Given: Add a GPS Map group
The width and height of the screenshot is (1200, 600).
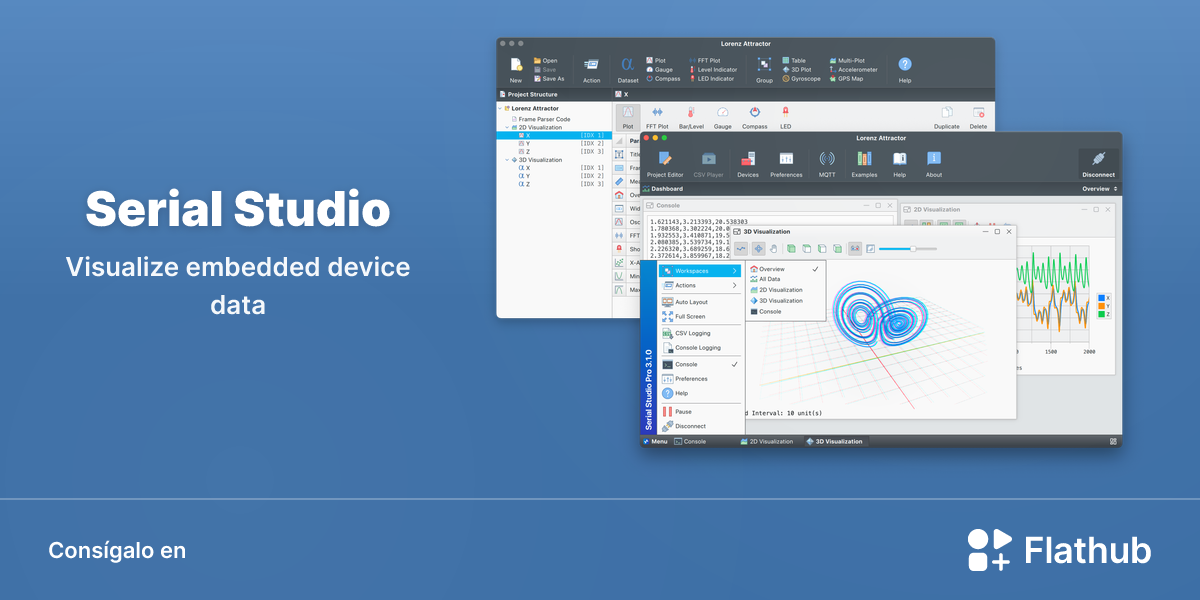Looking at the screenshot, I should click(x=846, y=78).
